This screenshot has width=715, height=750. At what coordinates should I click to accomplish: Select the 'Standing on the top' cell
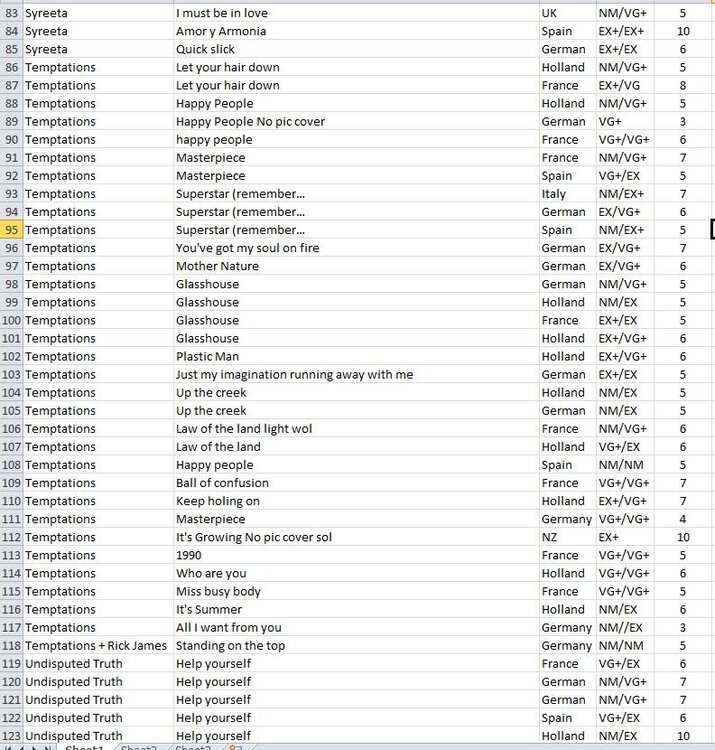[355, 646]
